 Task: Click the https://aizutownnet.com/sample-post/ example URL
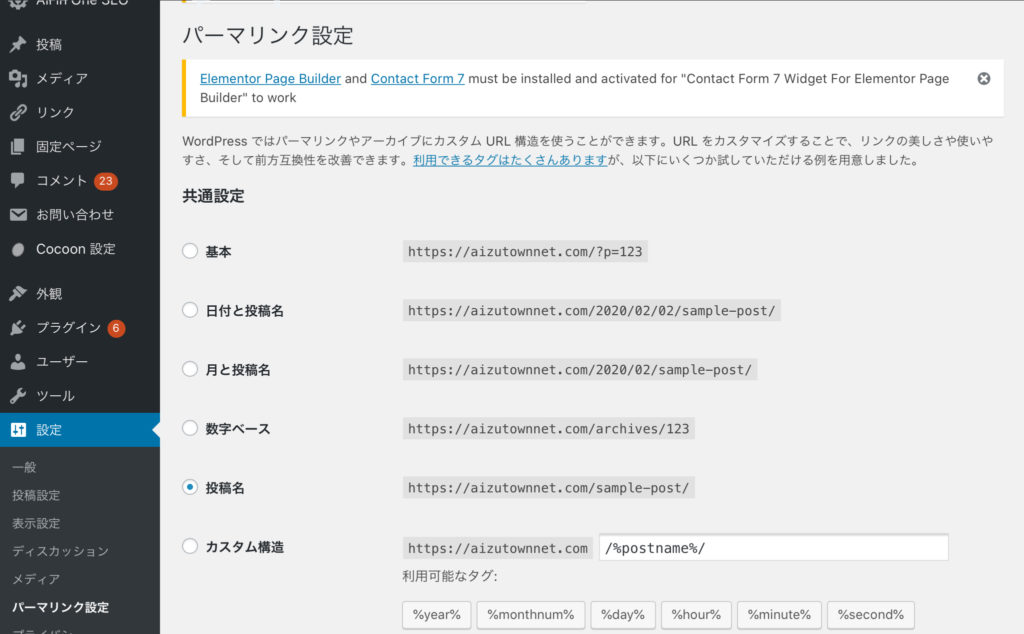click(549, 488)
